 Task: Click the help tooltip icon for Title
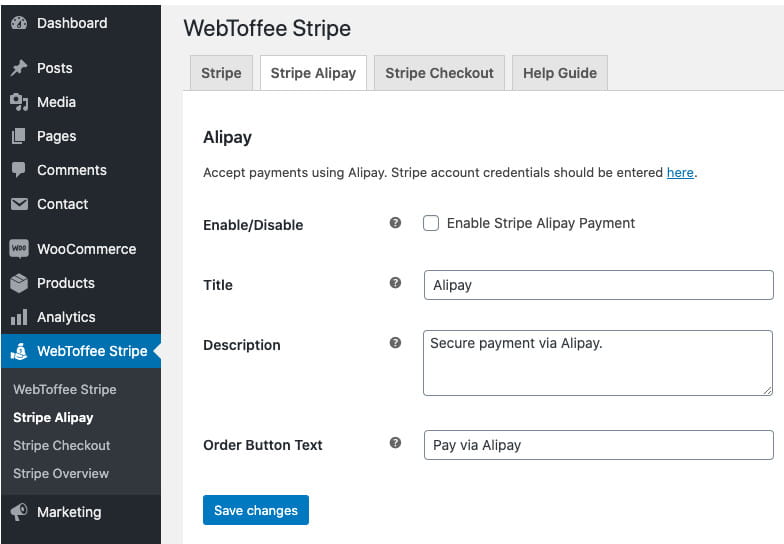point(395,283)
